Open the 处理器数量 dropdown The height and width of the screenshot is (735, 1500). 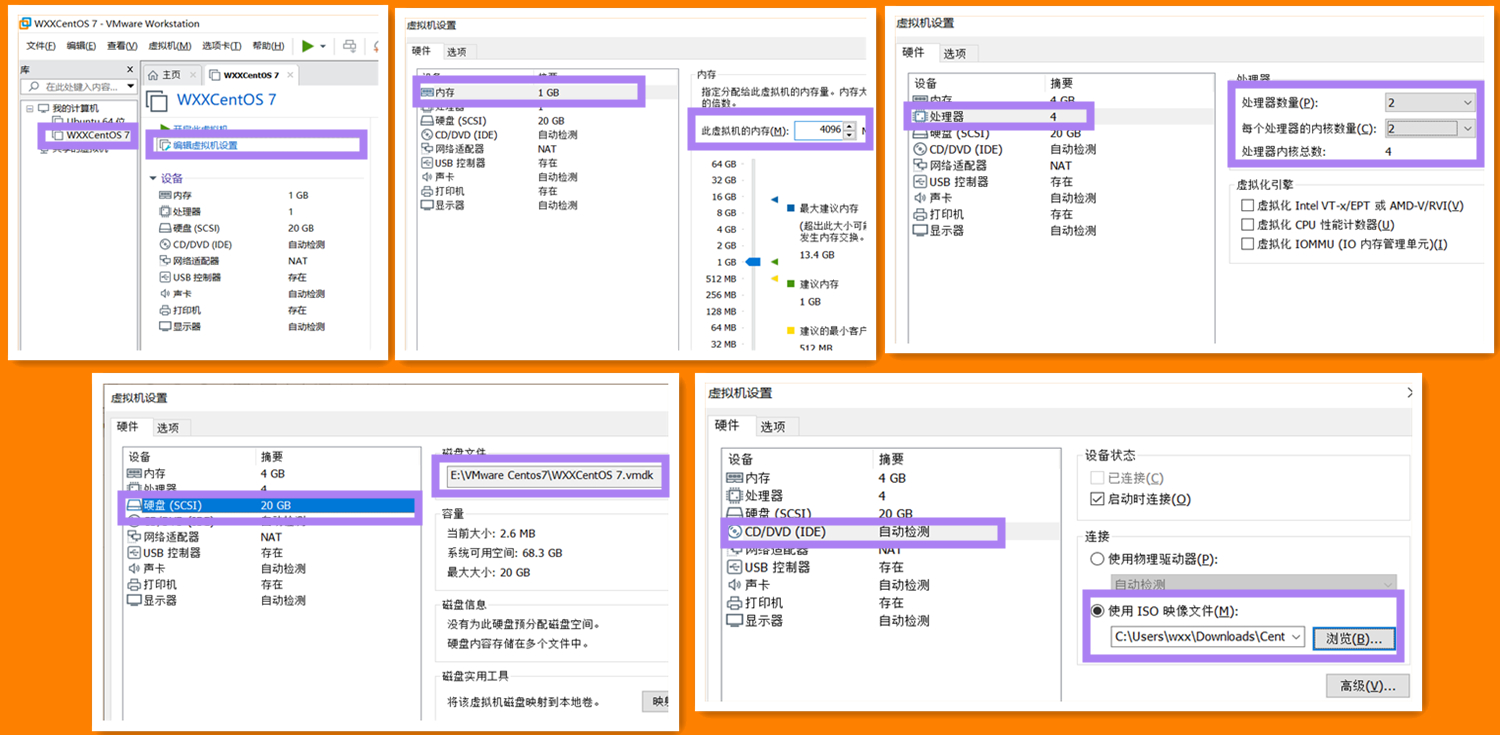coord(1430,103)
